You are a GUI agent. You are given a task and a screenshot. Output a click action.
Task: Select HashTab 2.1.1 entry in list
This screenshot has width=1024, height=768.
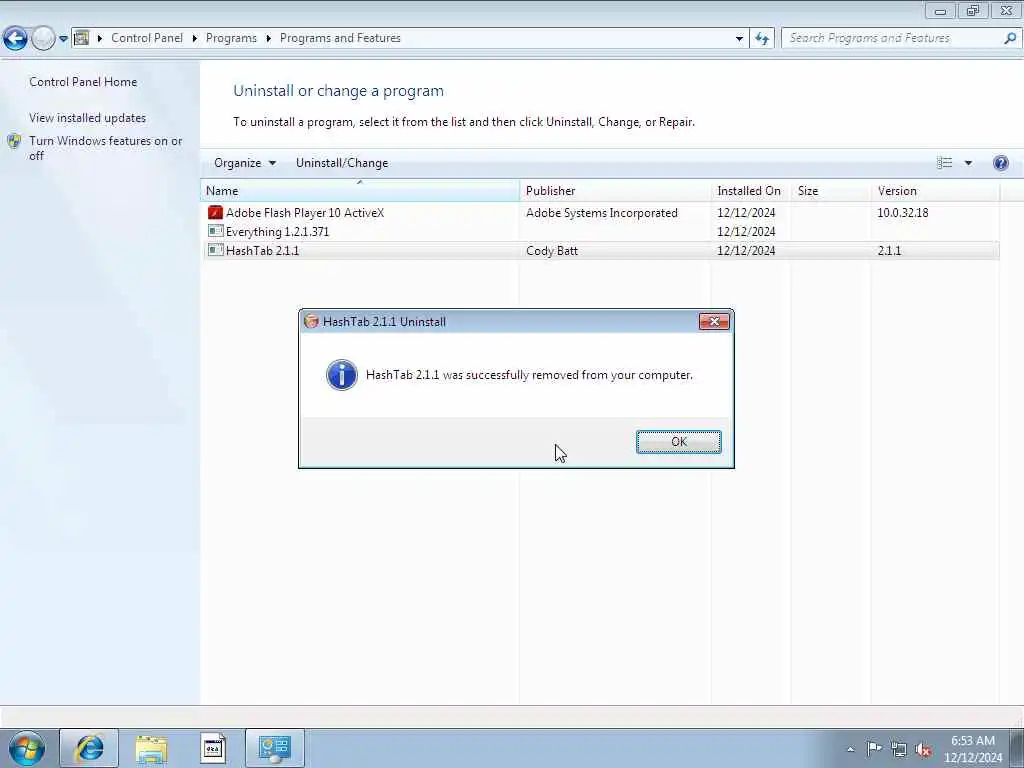[x=600, y=251]
